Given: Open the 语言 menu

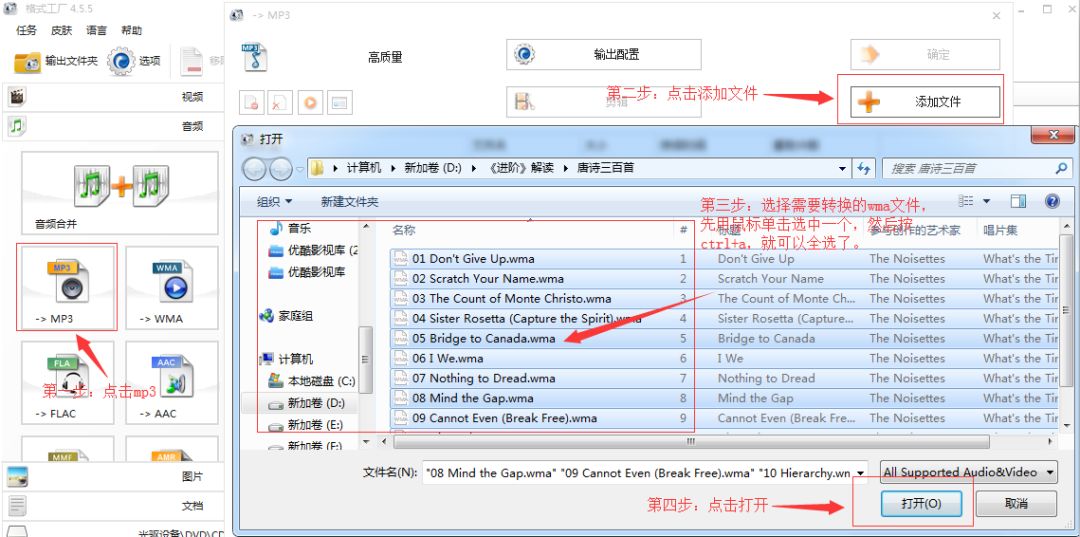Looking at the screenshot, I should [96, 30].
